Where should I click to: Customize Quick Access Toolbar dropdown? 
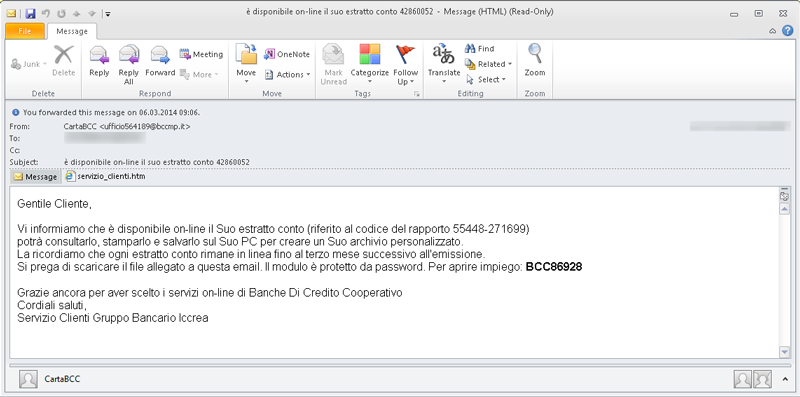point(109,14)
